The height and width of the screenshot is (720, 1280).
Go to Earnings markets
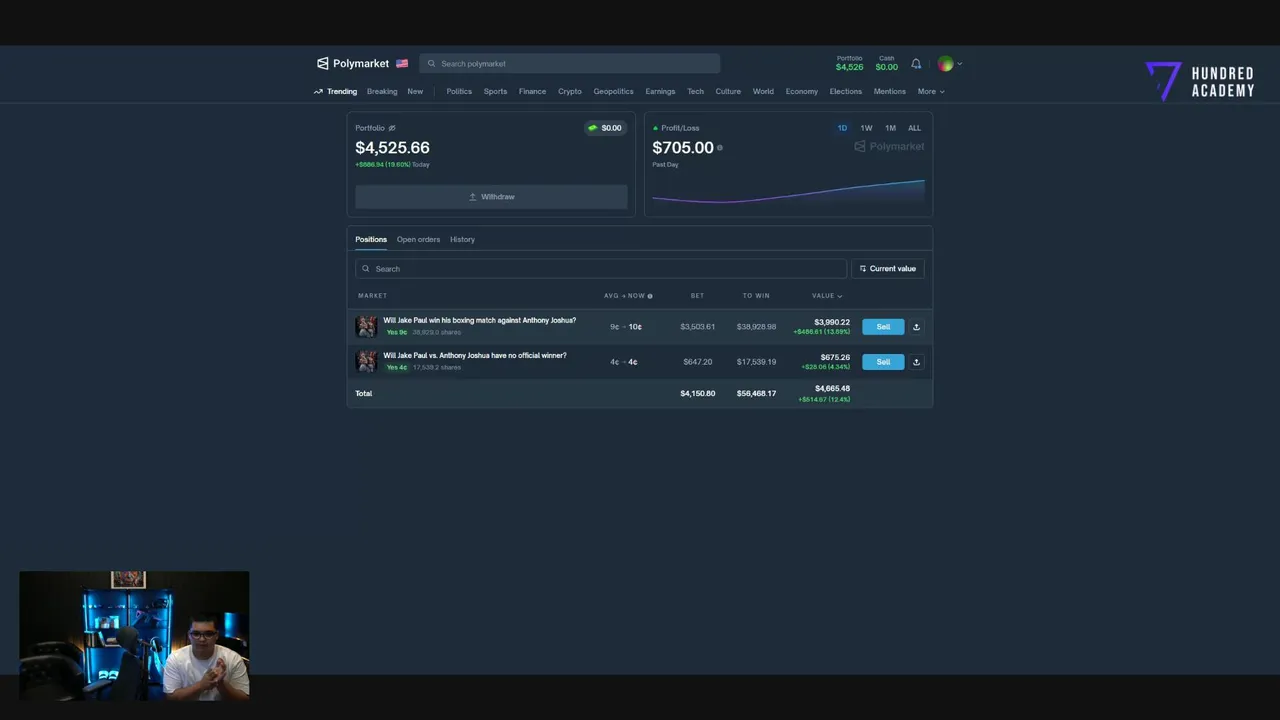click(x=660, y=91)
